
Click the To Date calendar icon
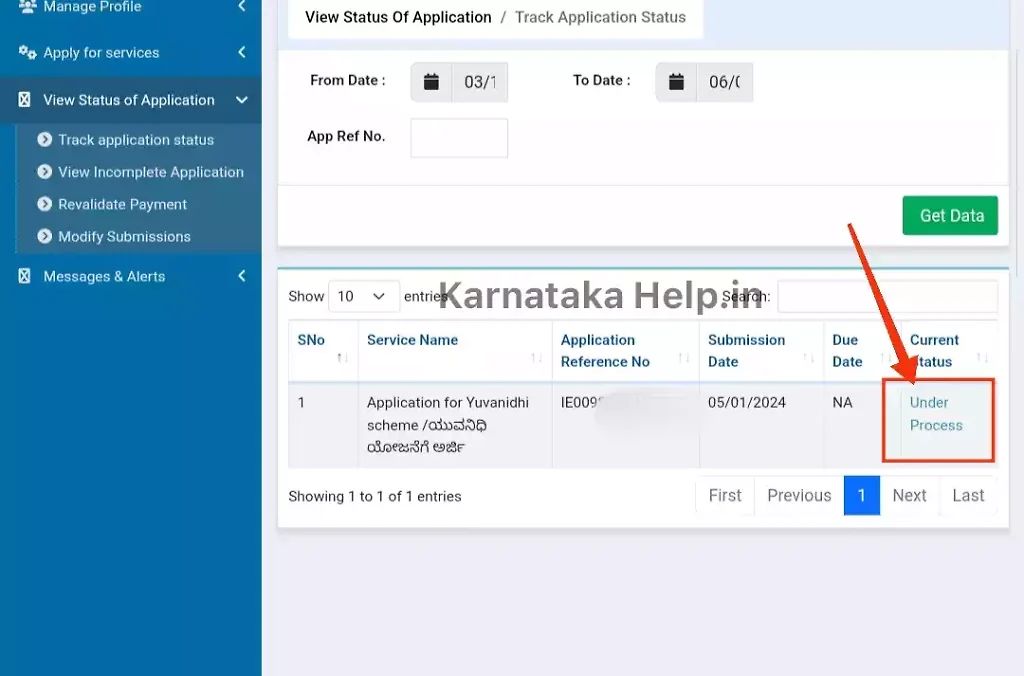[x=676, y=82]
